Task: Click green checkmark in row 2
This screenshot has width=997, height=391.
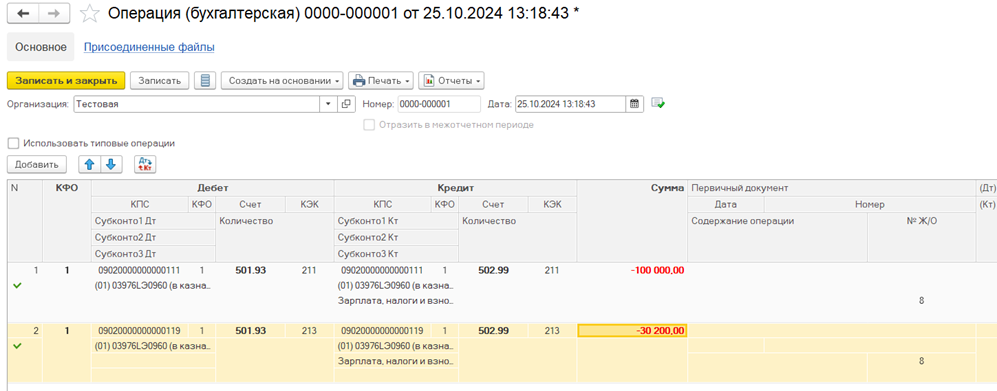Action: pyautogui.click(x=17, y=346)
